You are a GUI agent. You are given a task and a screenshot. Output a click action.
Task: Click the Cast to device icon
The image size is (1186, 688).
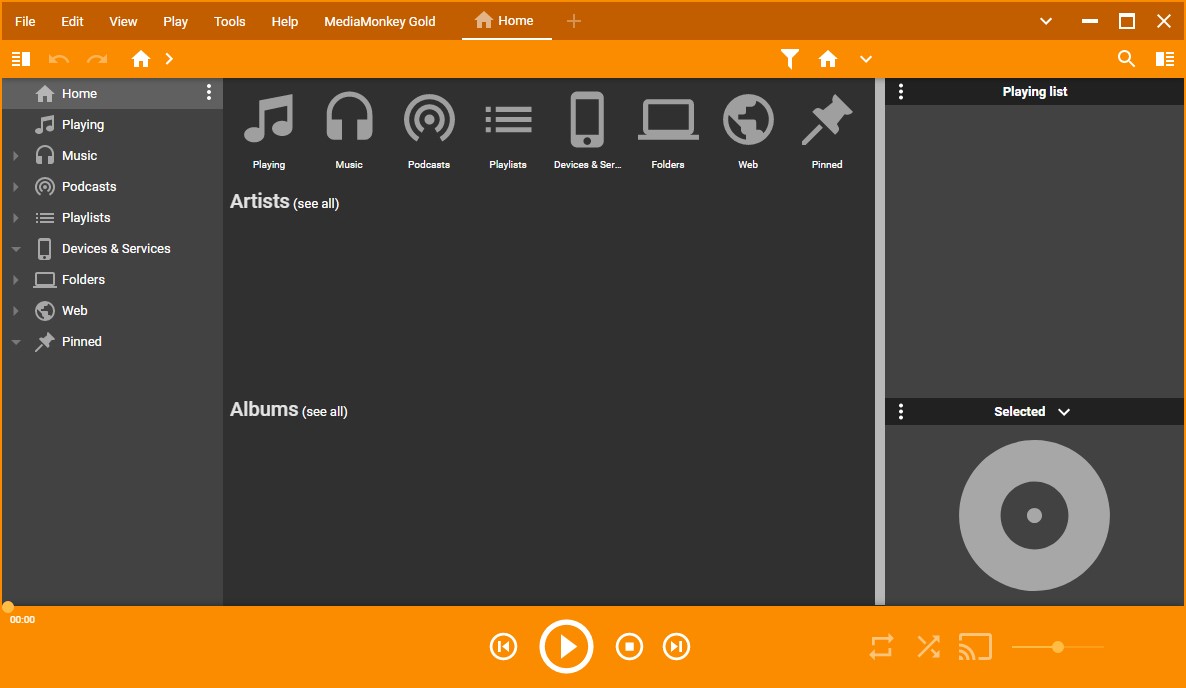[975, 647]
